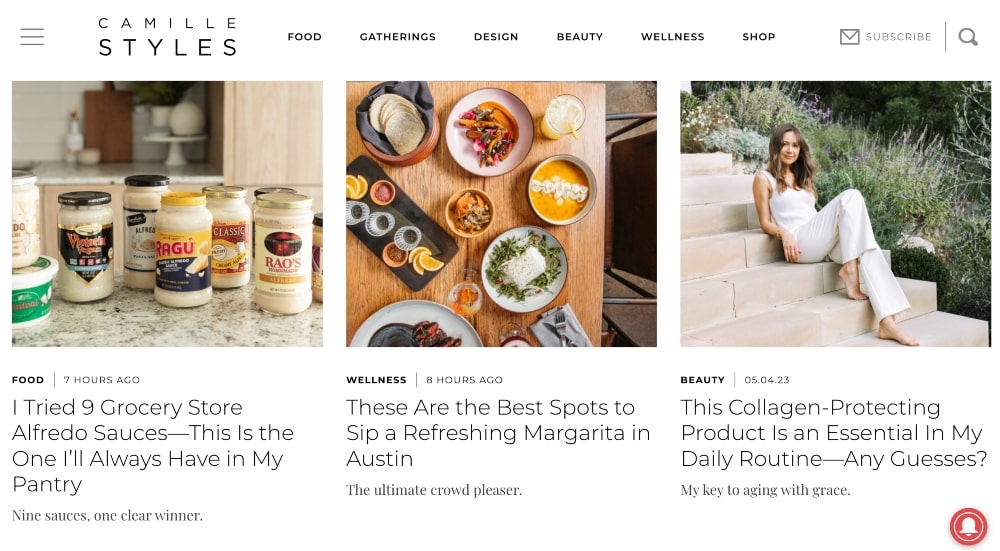Open the Collagen-Protecting Product article headline
Image resolution: width=1000 pixels, height=551 pixels.
[833, 433]
